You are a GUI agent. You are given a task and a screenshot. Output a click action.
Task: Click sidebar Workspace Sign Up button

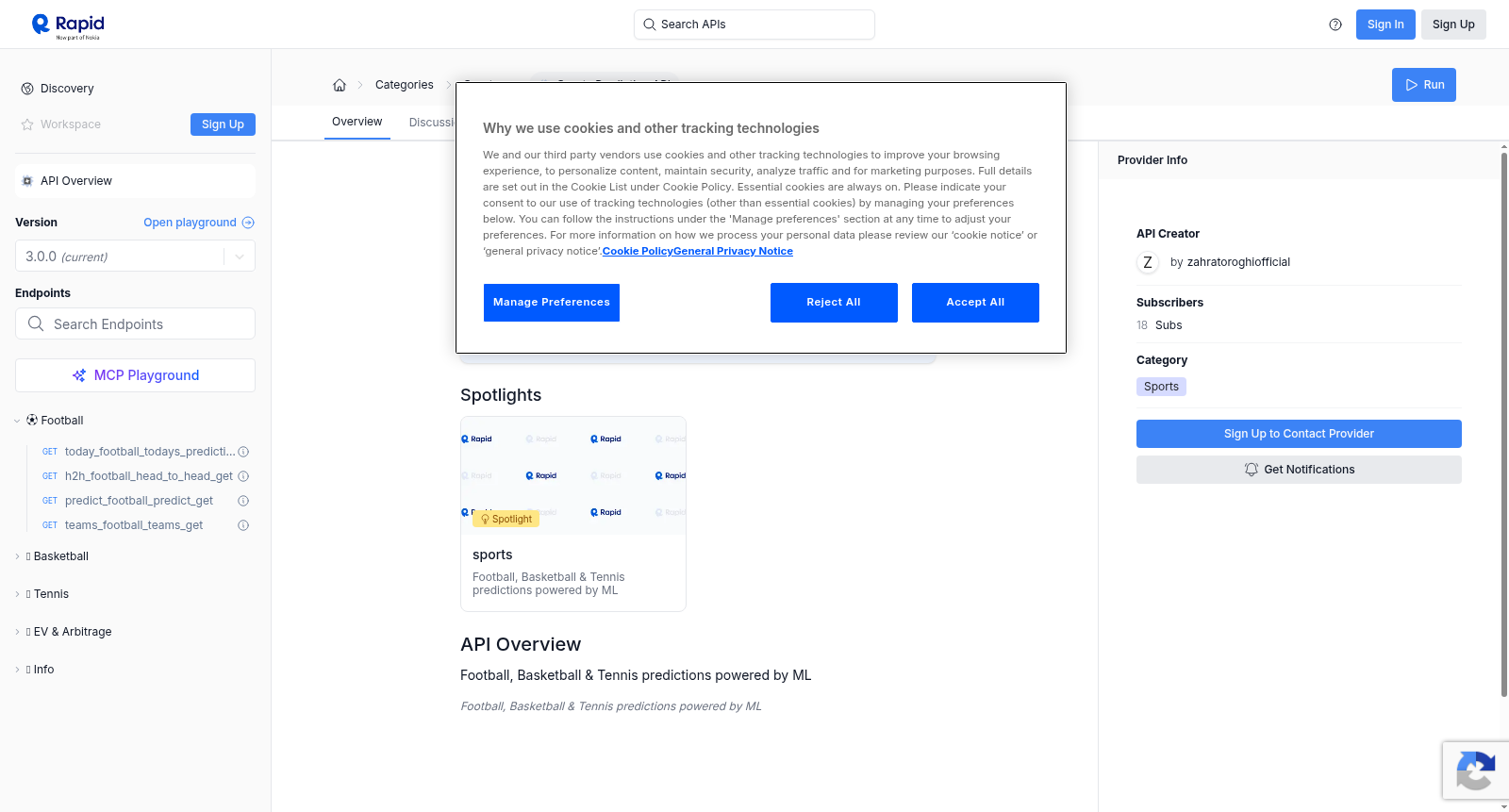pyautogui.click(x=223, y=124)
